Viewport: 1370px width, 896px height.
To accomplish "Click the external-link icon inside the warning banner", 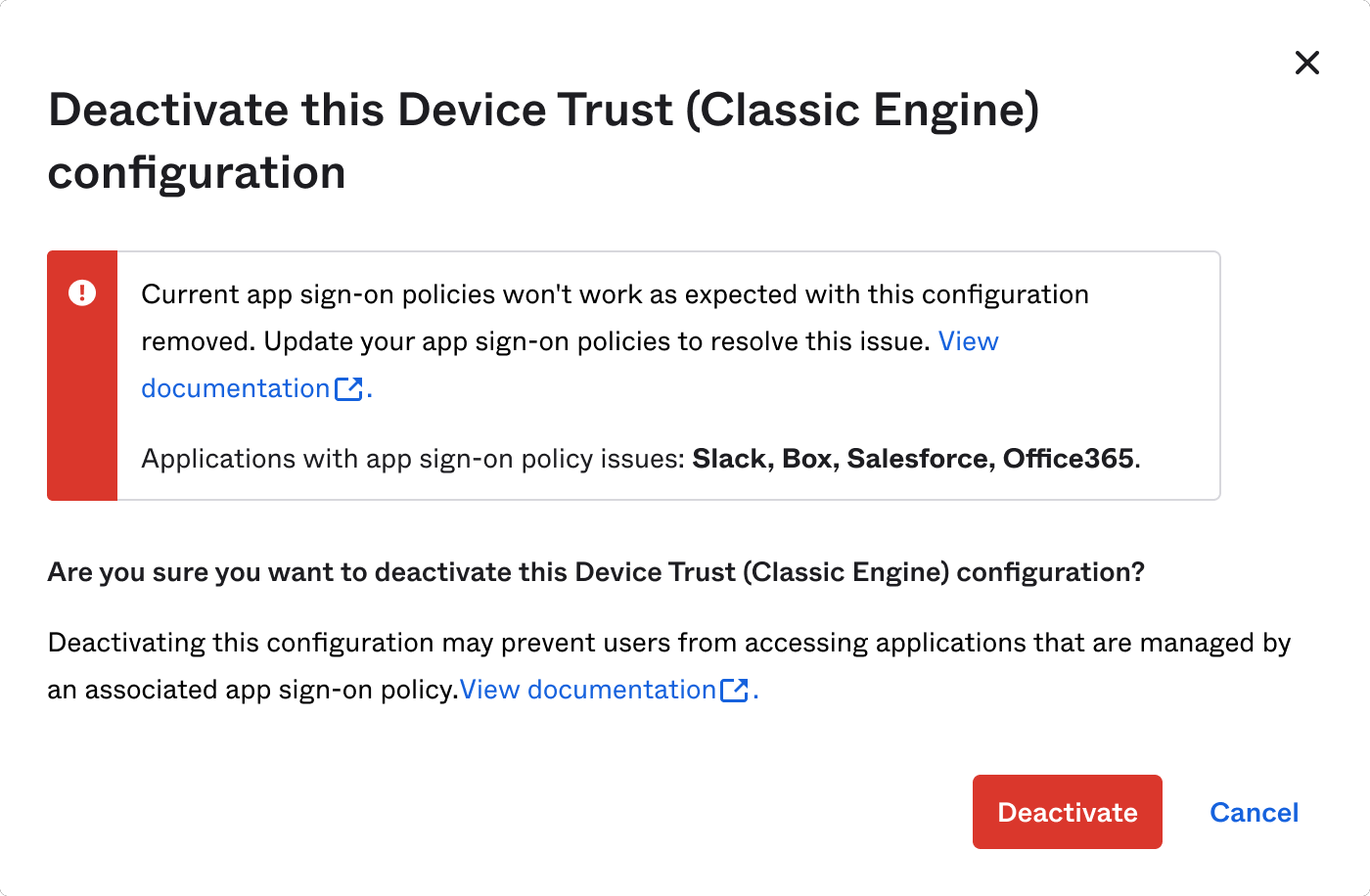I will [x=348, y=389].
